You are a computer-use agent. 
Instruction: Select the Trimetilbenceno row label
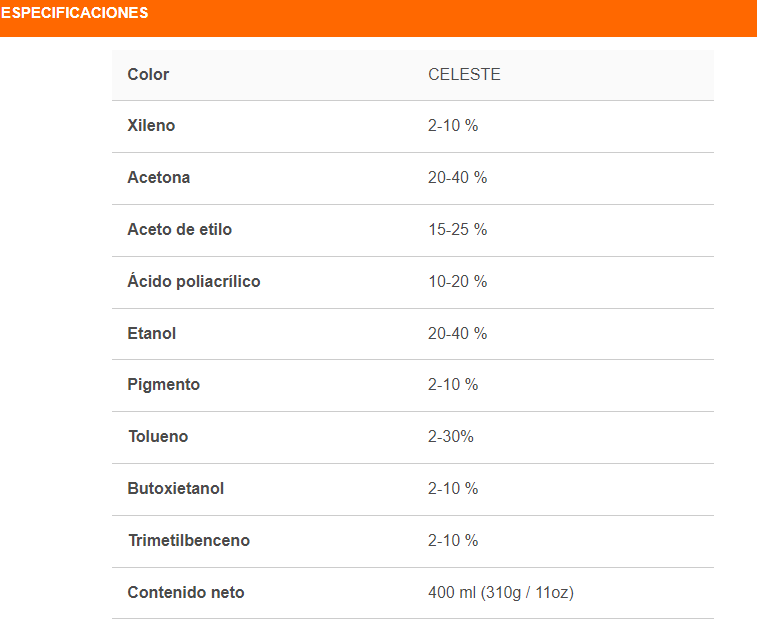click(188, 541)
